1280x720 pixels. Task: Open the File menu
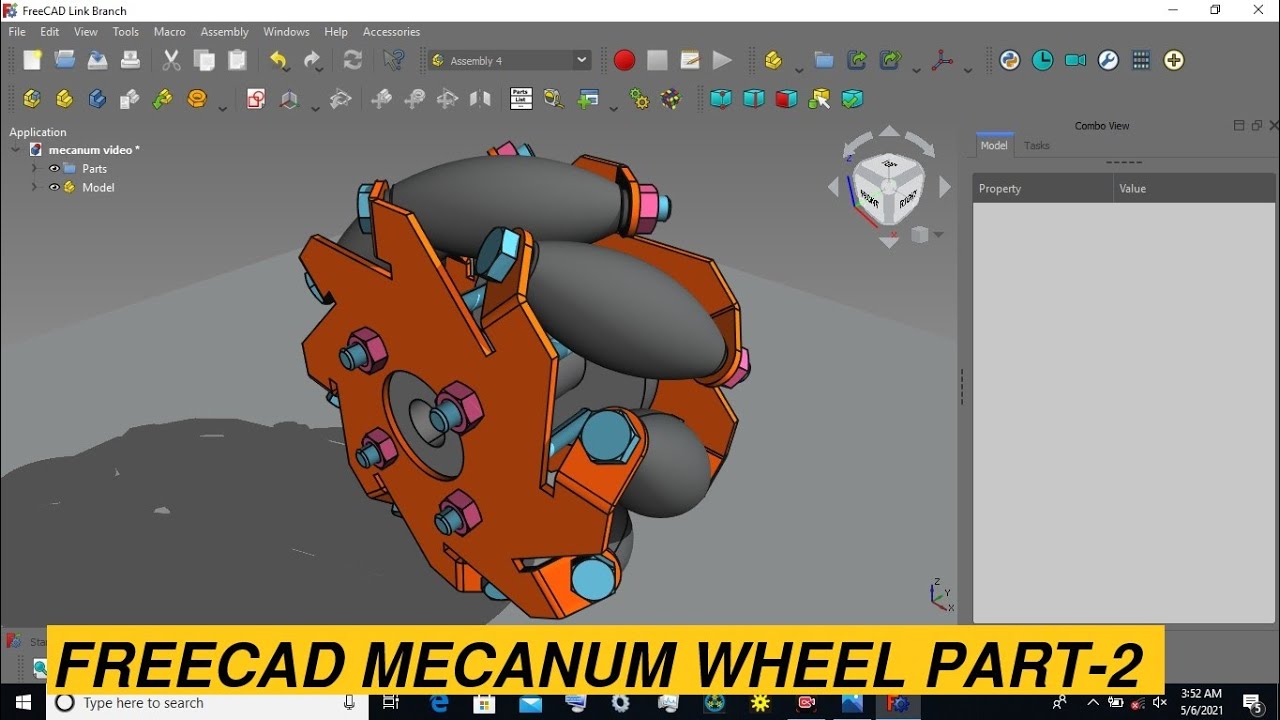[x=17, y=32]
